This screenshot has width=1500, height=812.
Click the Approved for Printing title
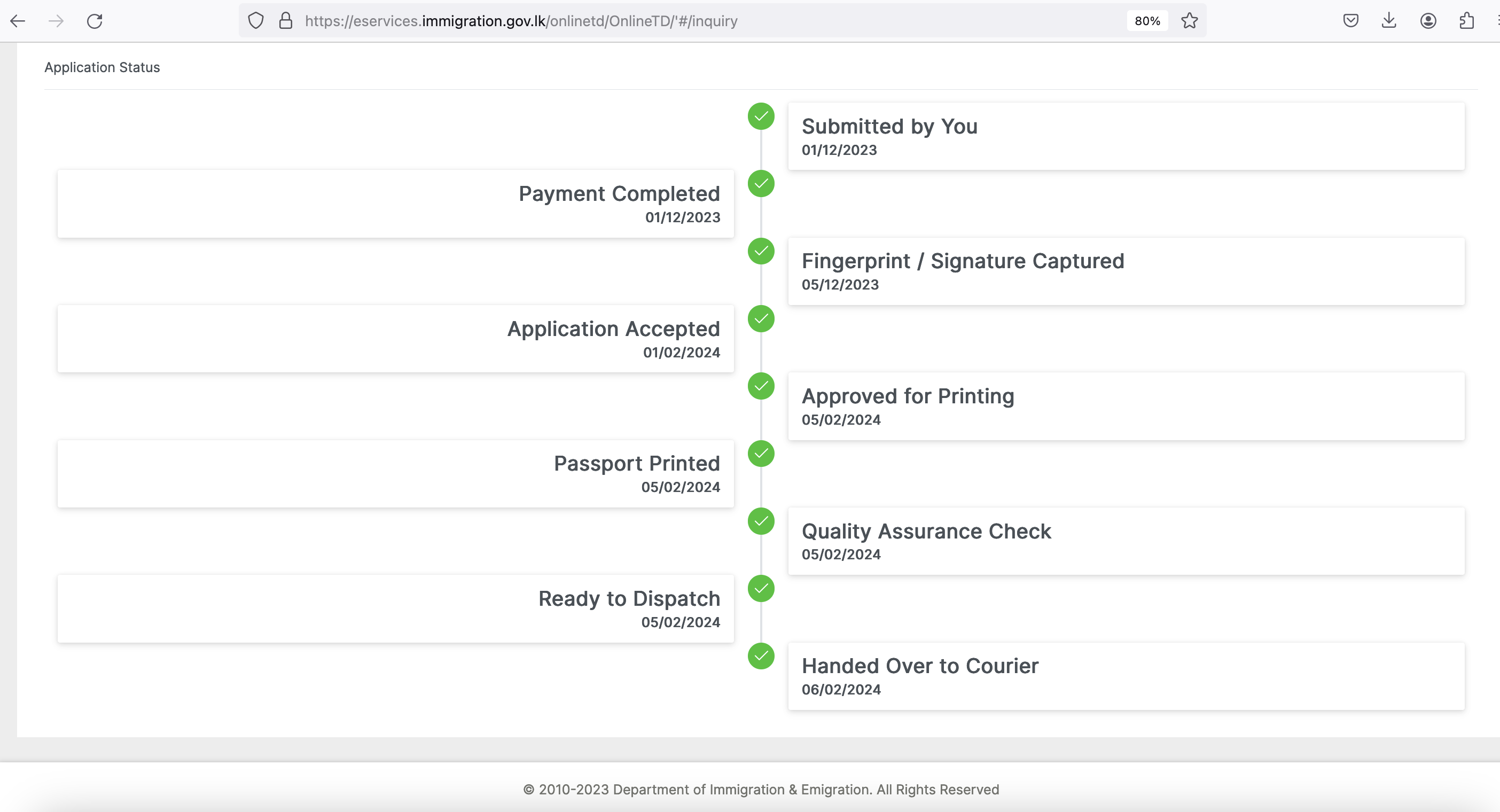coord(908,396)
